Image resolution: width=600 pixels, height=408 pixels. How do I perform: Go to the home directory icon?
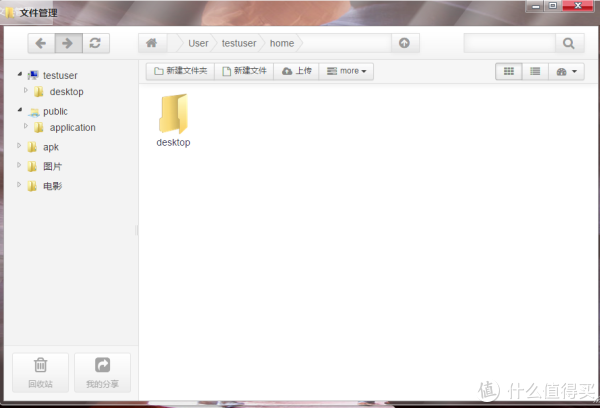(x=151, y=43)
